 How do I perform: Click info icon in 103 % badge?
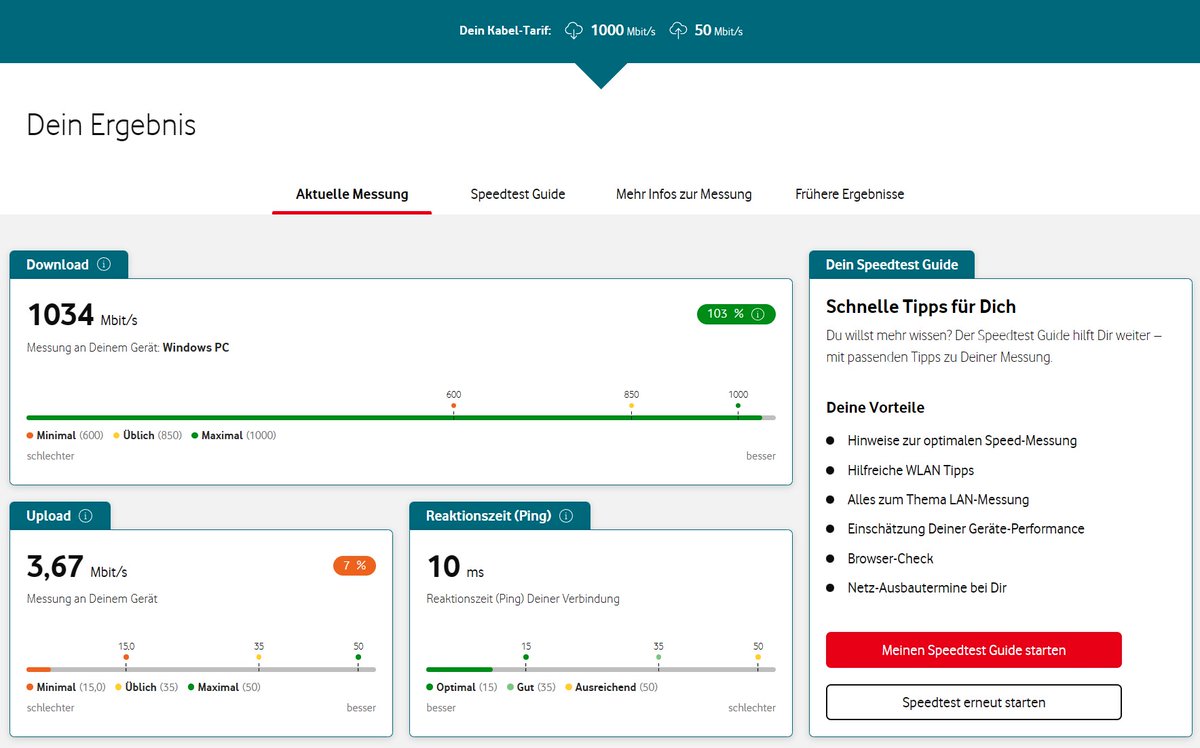[757, 314]
